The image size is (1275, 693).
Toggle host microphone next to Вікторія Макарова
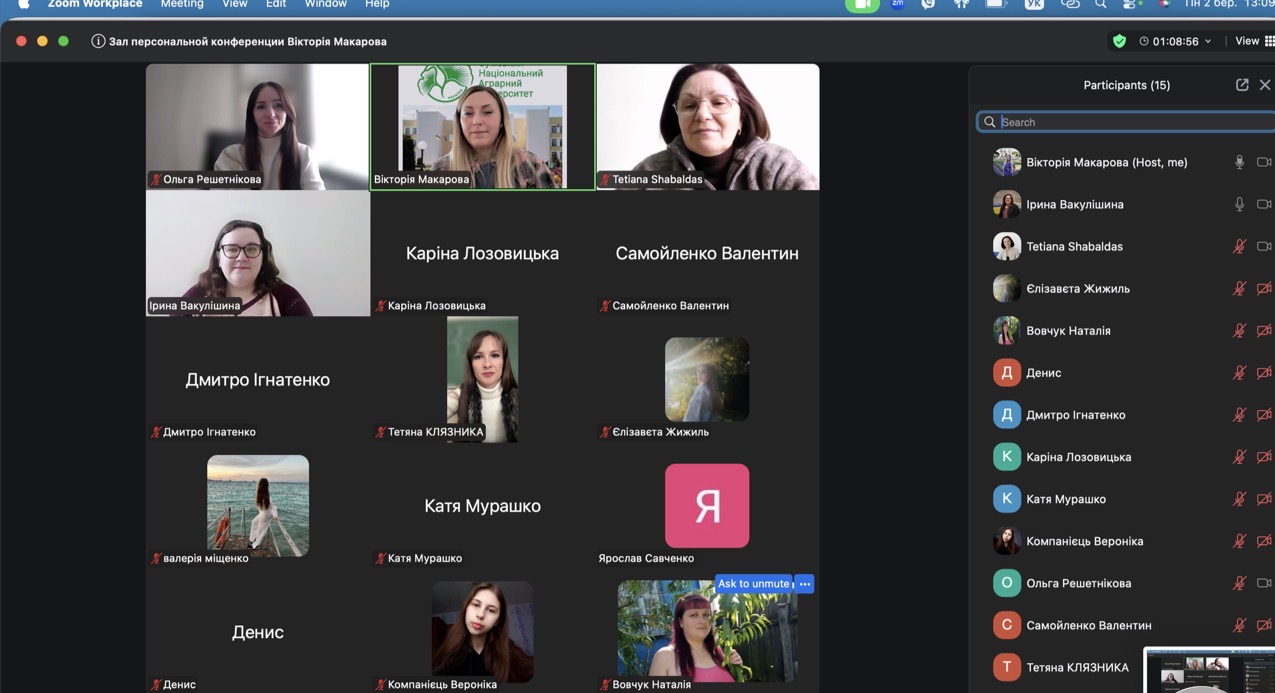(1239, 162)
